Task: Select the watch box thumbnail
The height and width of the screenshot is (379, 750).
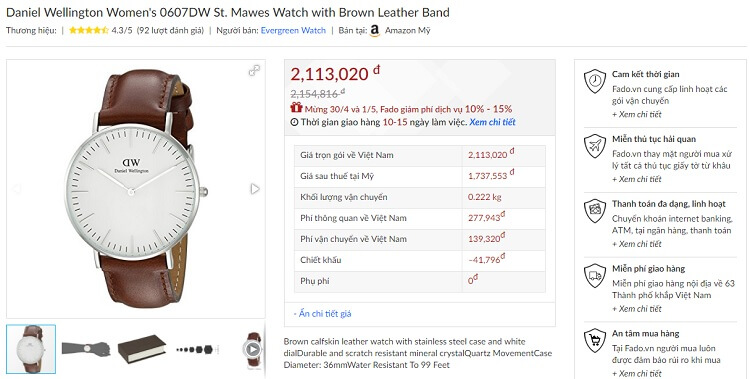Action: pos(142,349)
